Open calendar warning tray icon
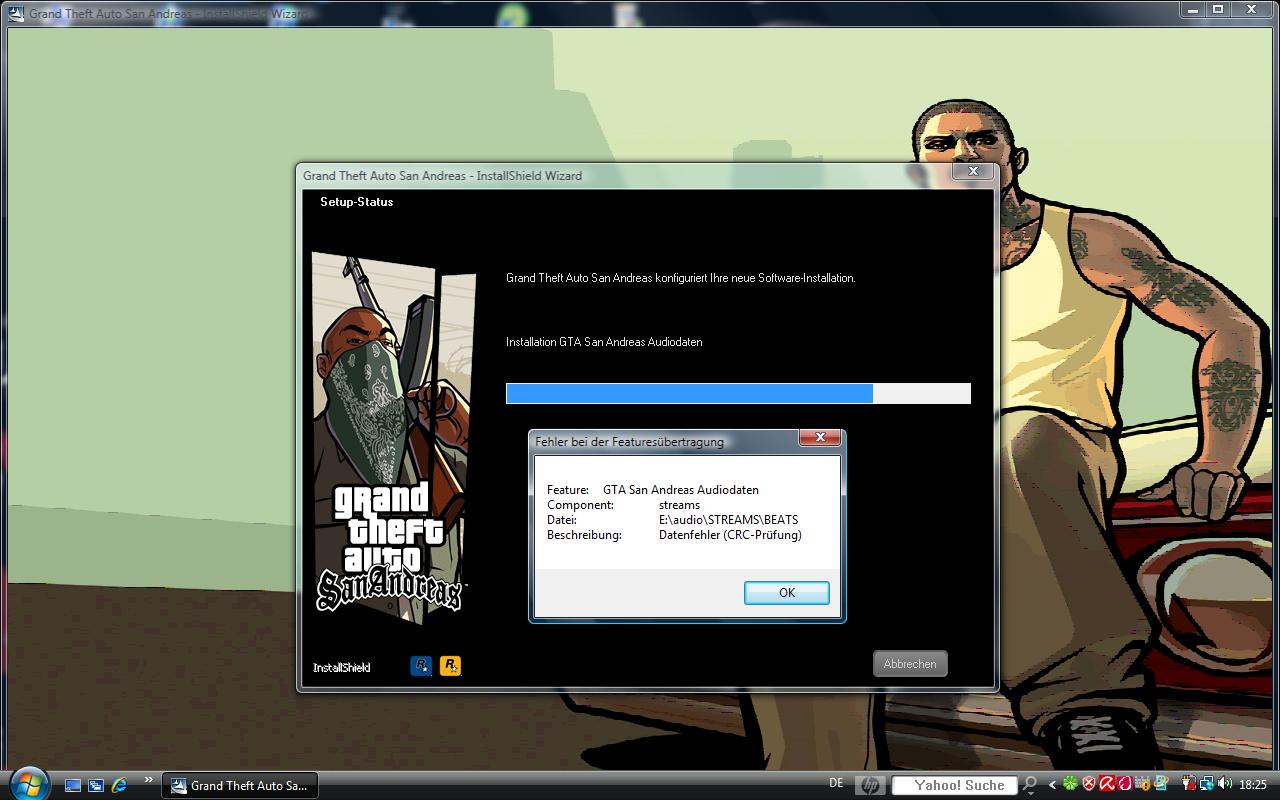1280x800 pixels. coord(1143,785)
